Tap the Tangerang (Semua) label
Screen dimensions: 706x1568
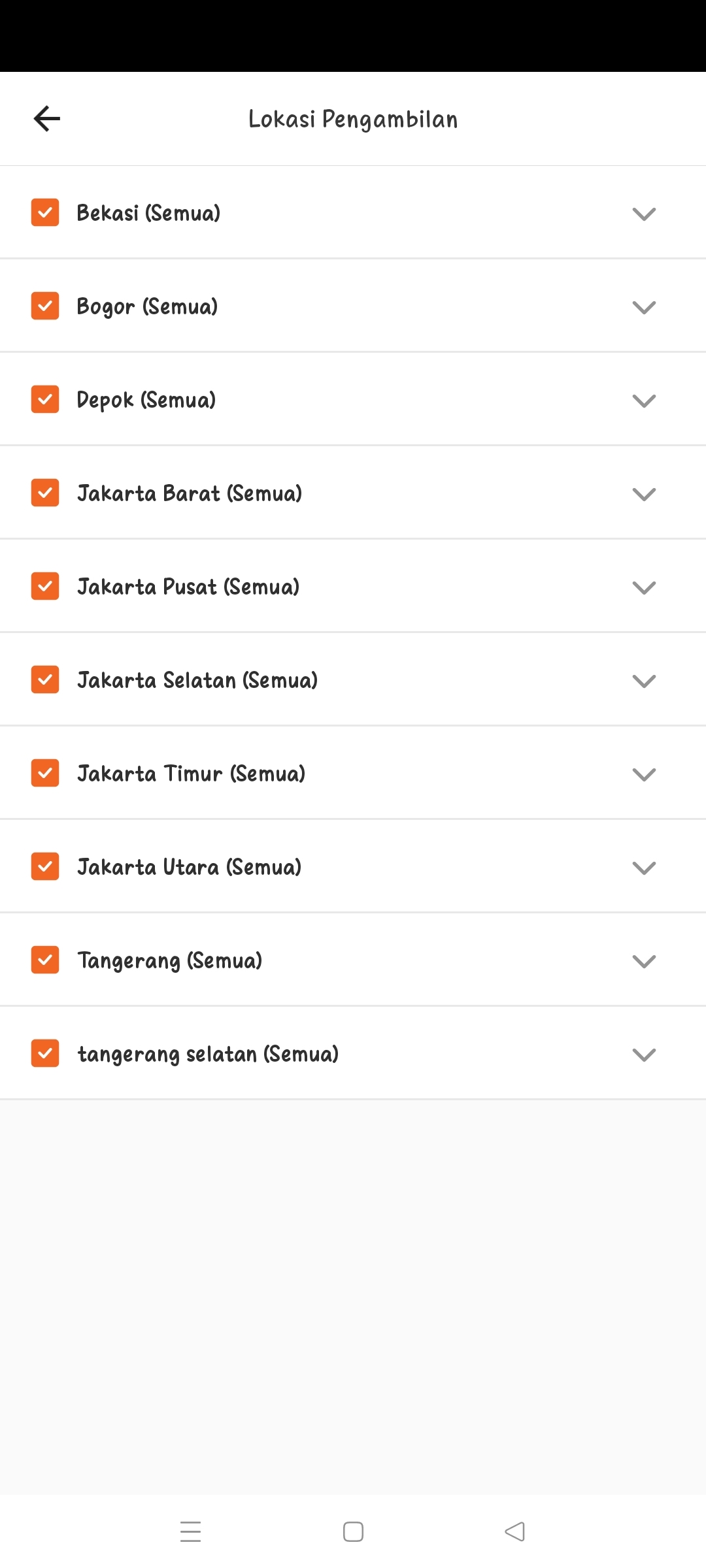click(170, 961)
